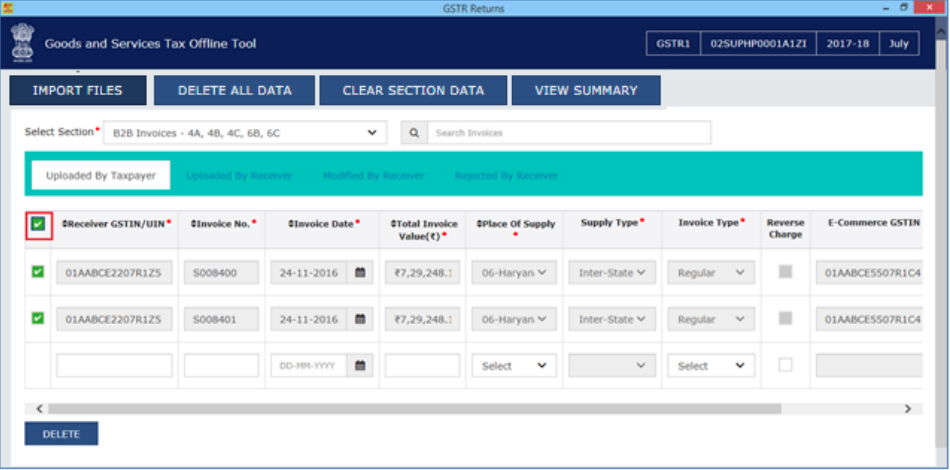Uncheck row checkbox for invoice S008400
Viewport: 950px width, 470px height.
(38, 272)
